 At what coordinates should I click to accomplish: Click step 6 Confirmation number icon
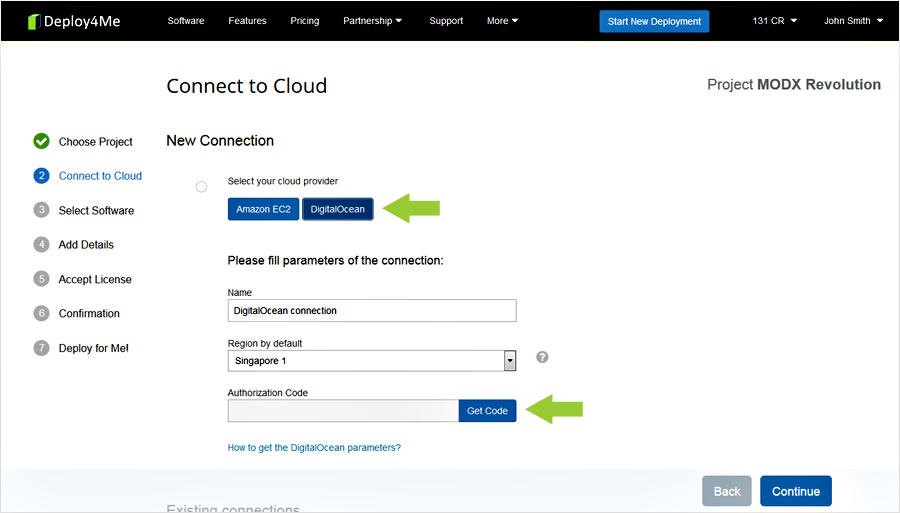point(41,313)
